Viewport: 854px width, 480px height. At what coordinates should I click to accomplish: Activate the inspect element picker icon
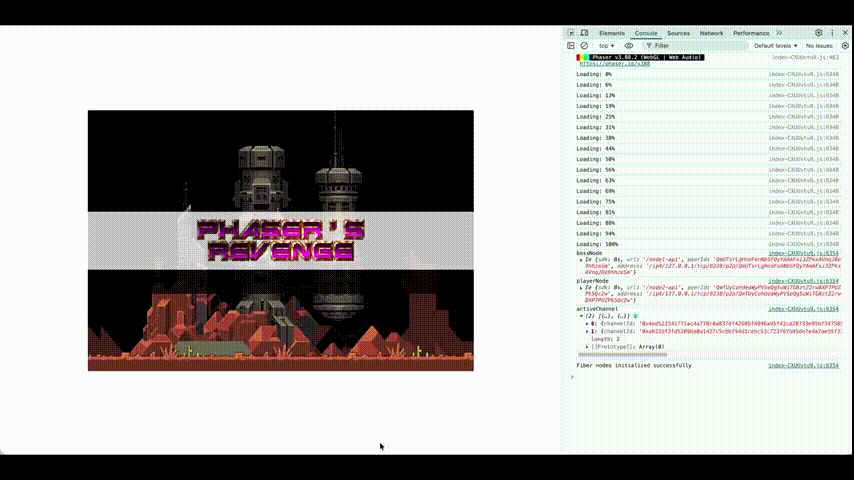tap(571, 33)
